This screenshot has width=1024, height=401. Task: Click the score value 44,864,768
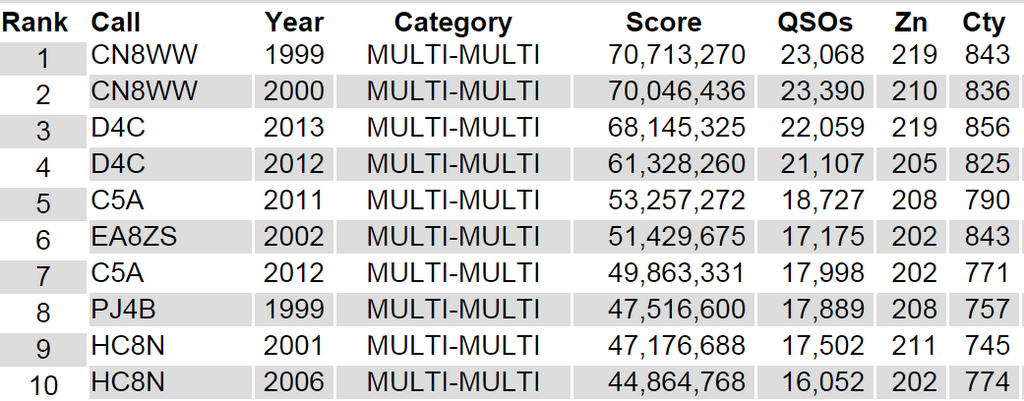pyautogui.click(x=677, y=382)
